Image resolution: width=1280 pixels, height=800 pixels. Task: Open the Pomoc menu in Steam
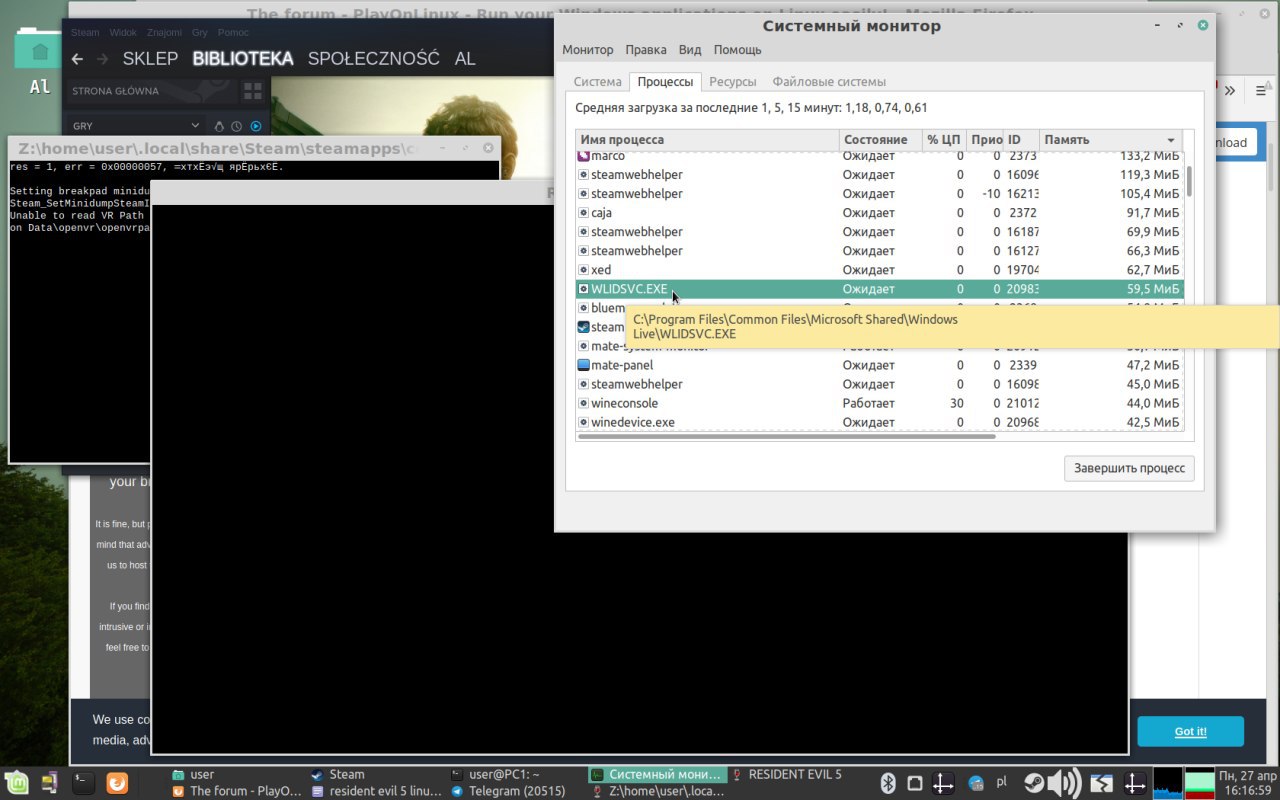click(x=233, y=32)
